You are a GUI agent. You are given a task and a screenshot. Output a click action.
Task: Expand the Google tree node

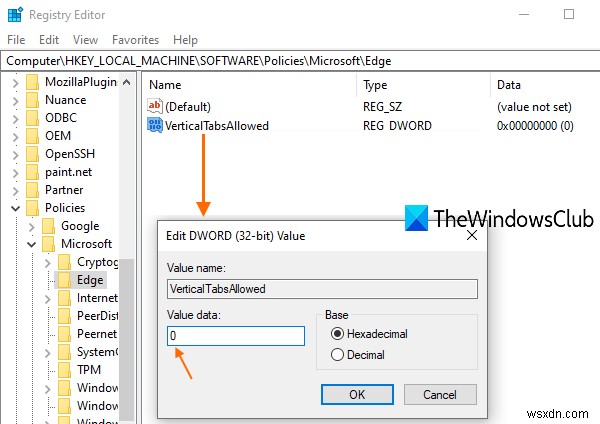[x=31, y=227]
